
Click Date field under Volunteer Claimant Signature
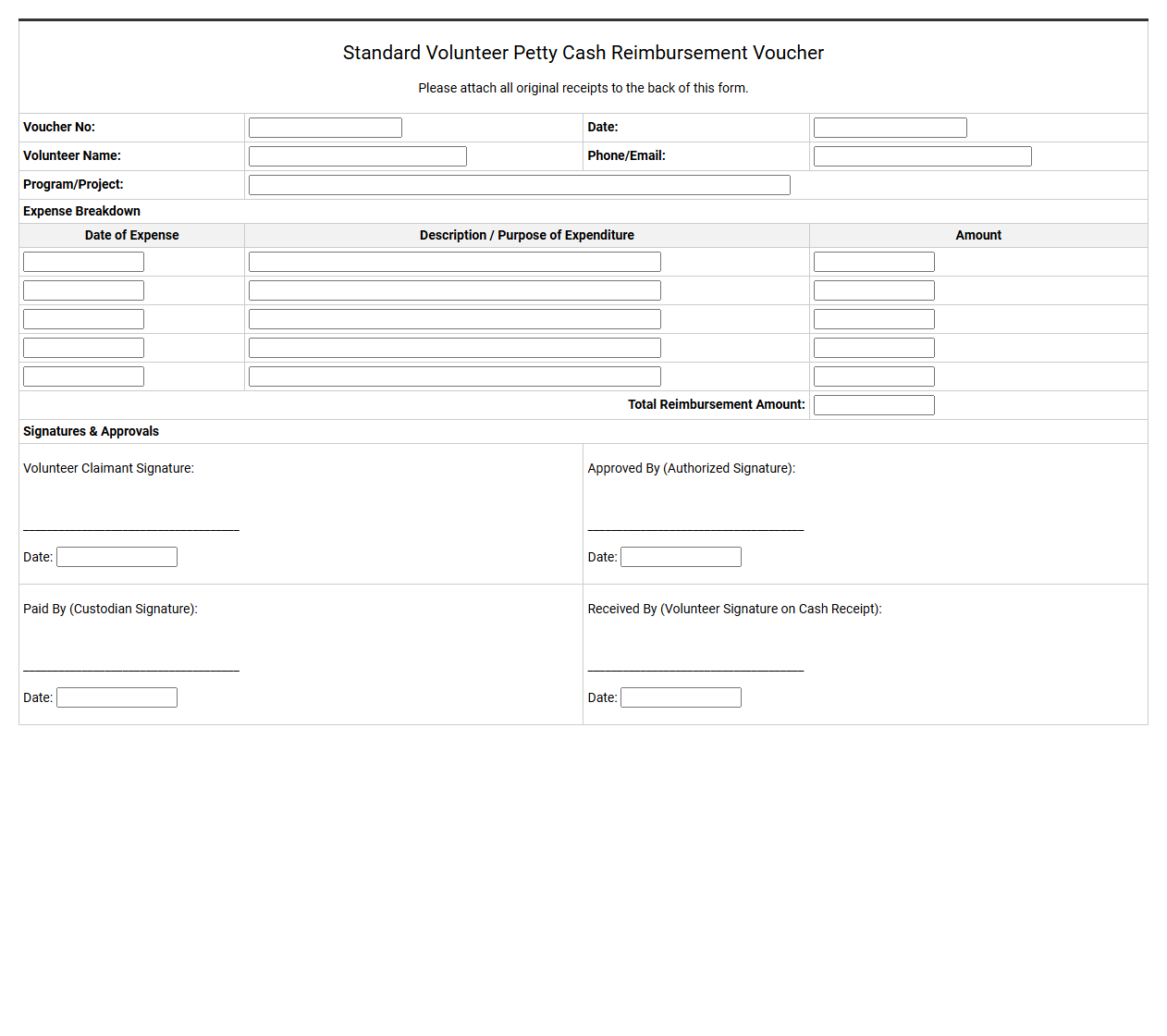pos(117,557)
